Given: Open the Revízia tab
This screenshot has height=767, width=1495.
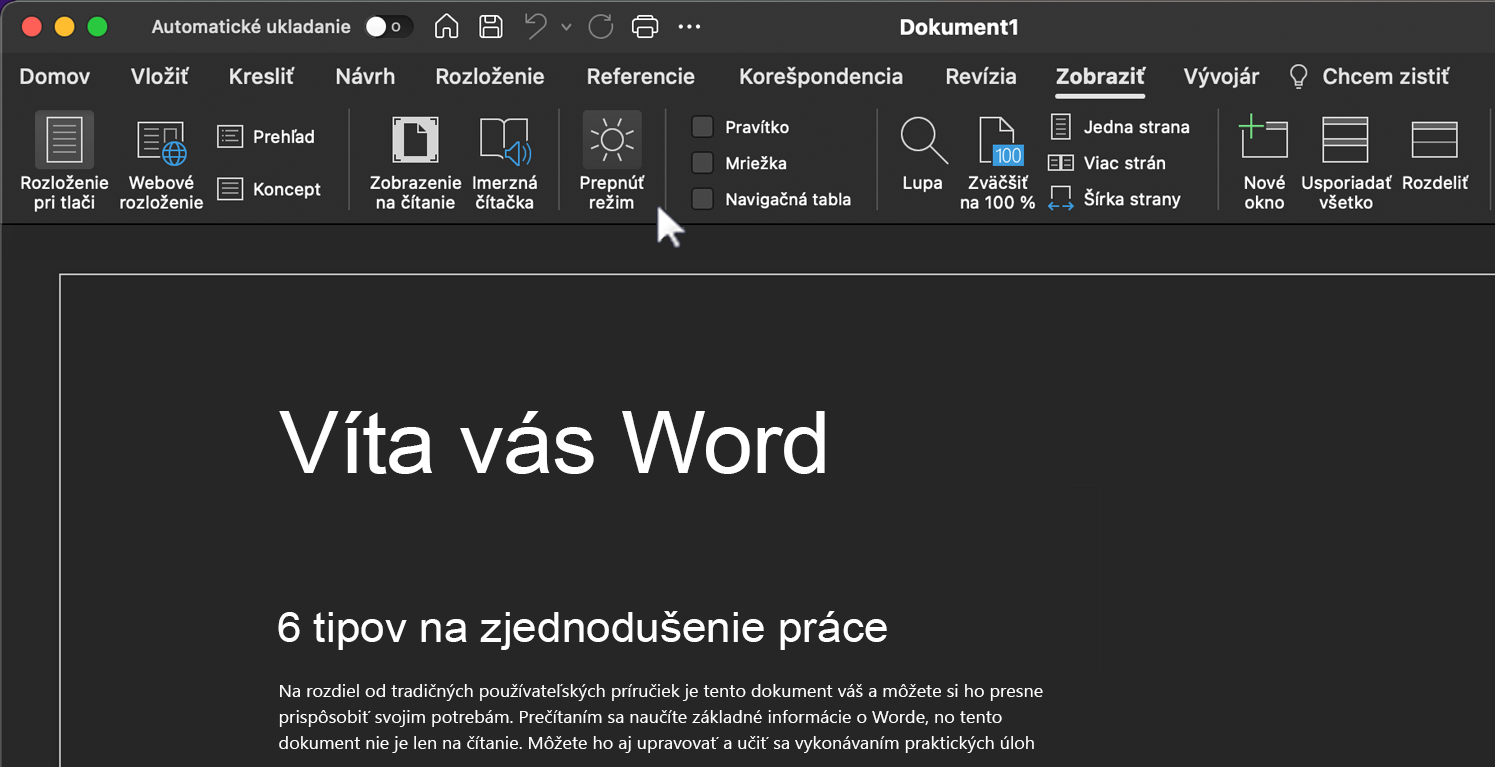Looking at the screenshot, I should click(x=981, y=77).
